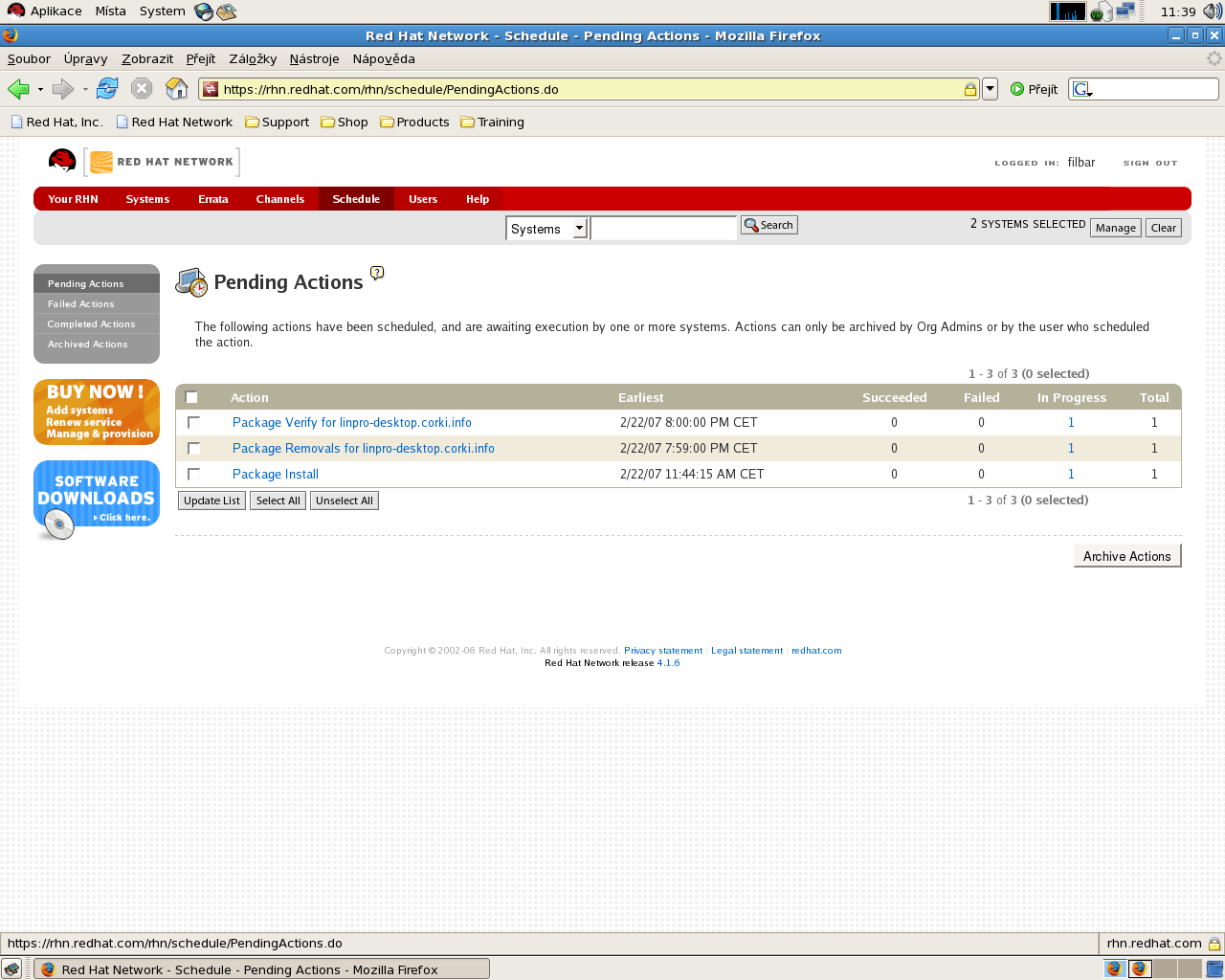Click the green Přejít go icon
1225x980 pixels.
(x=1017, y=89)
